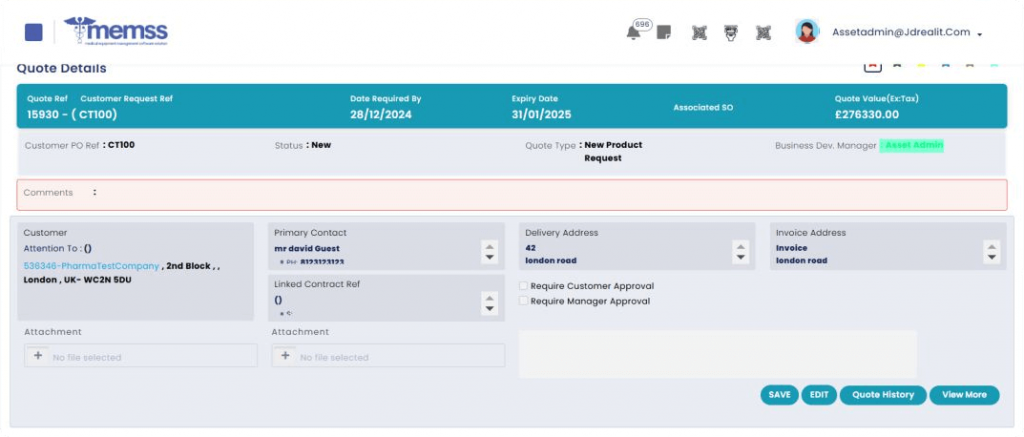Click the 'Associated SO' label
1024x437 pixels.
703,107
